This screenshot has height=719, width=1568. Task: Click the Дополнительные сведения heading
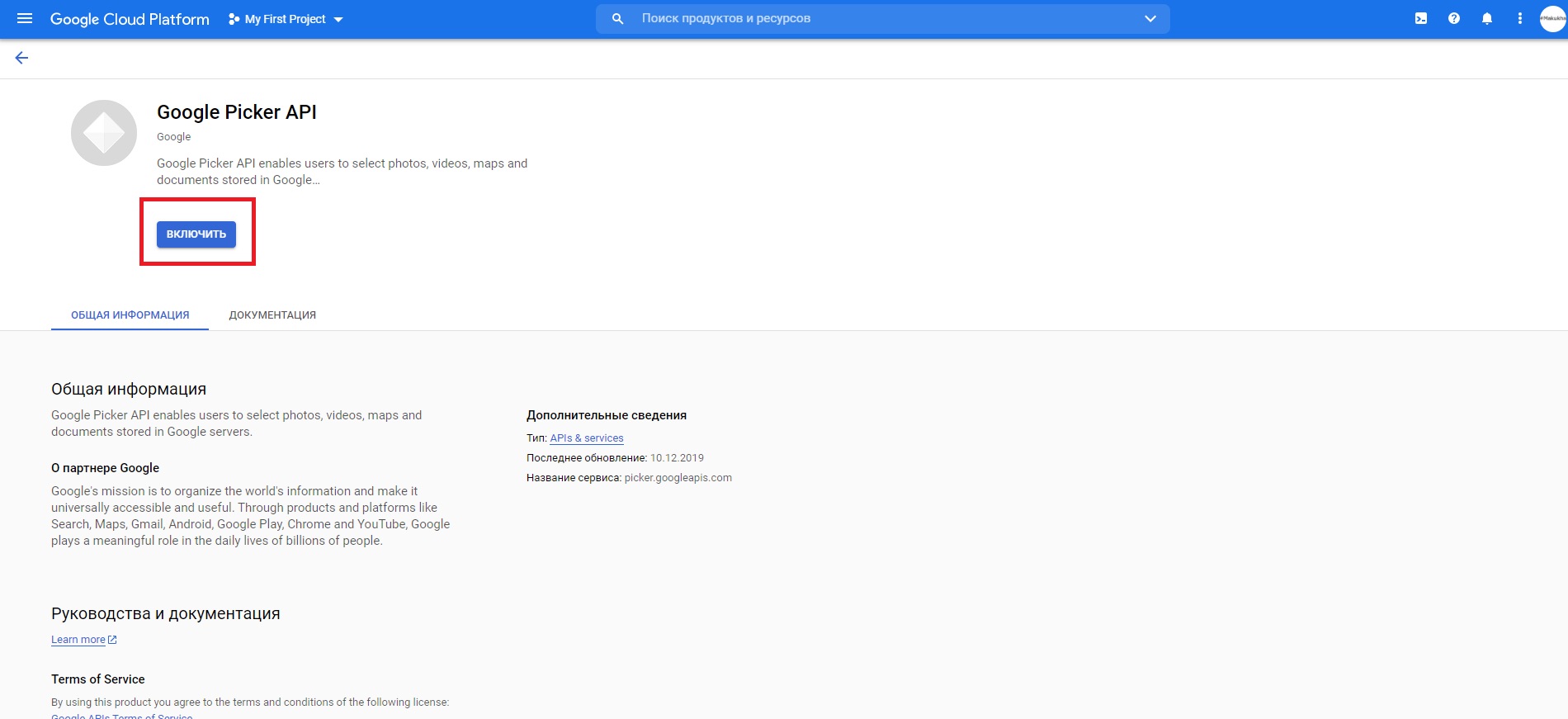click(x=607, y=415)
